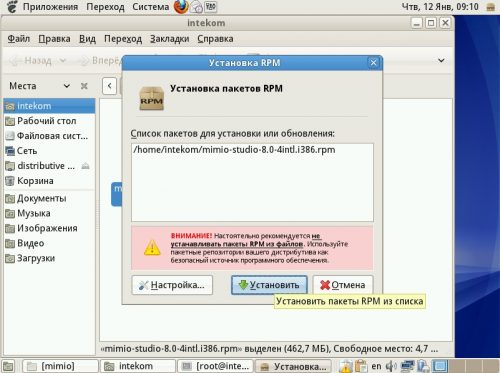
Task: Open the Приложения panel menu
Action: click(50, 7)
